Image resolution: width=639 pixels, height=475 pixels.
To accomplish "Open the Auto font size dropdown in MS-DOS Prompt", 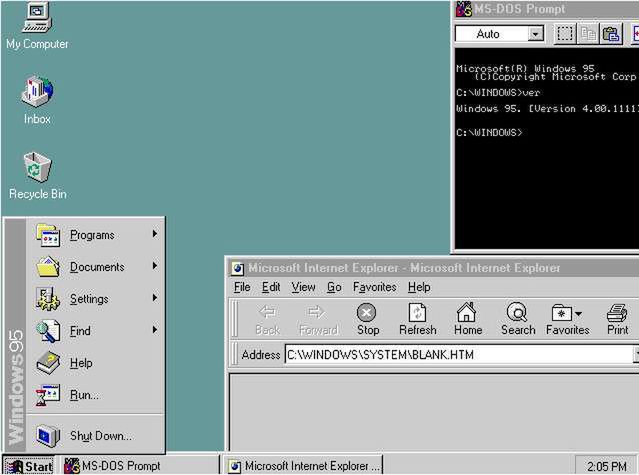I will pos(536,34).
